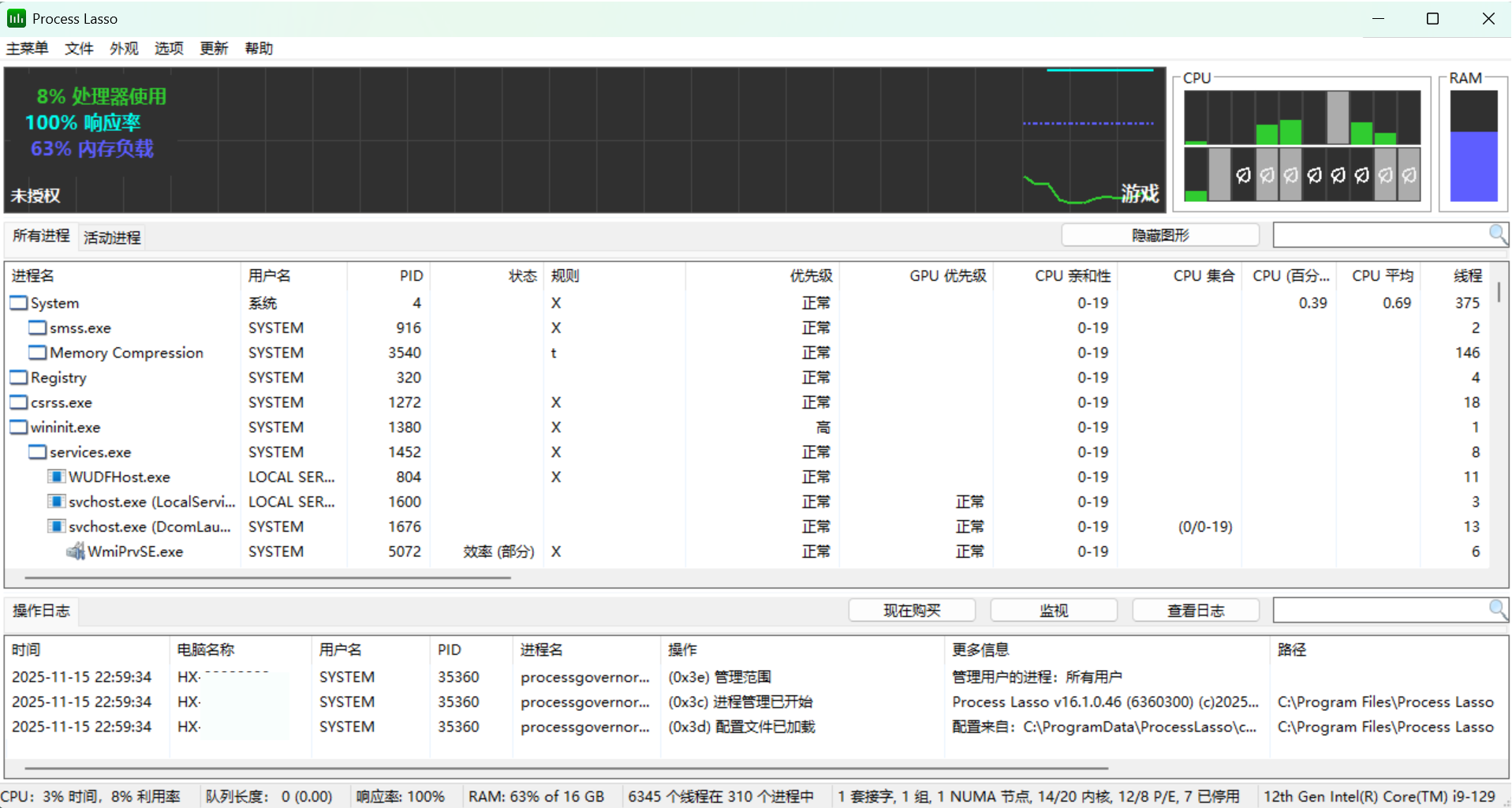Screen dimensions: 1512x808
Task: Toggle the checkbox next to wininit.exe
Action: click(18, 426)
